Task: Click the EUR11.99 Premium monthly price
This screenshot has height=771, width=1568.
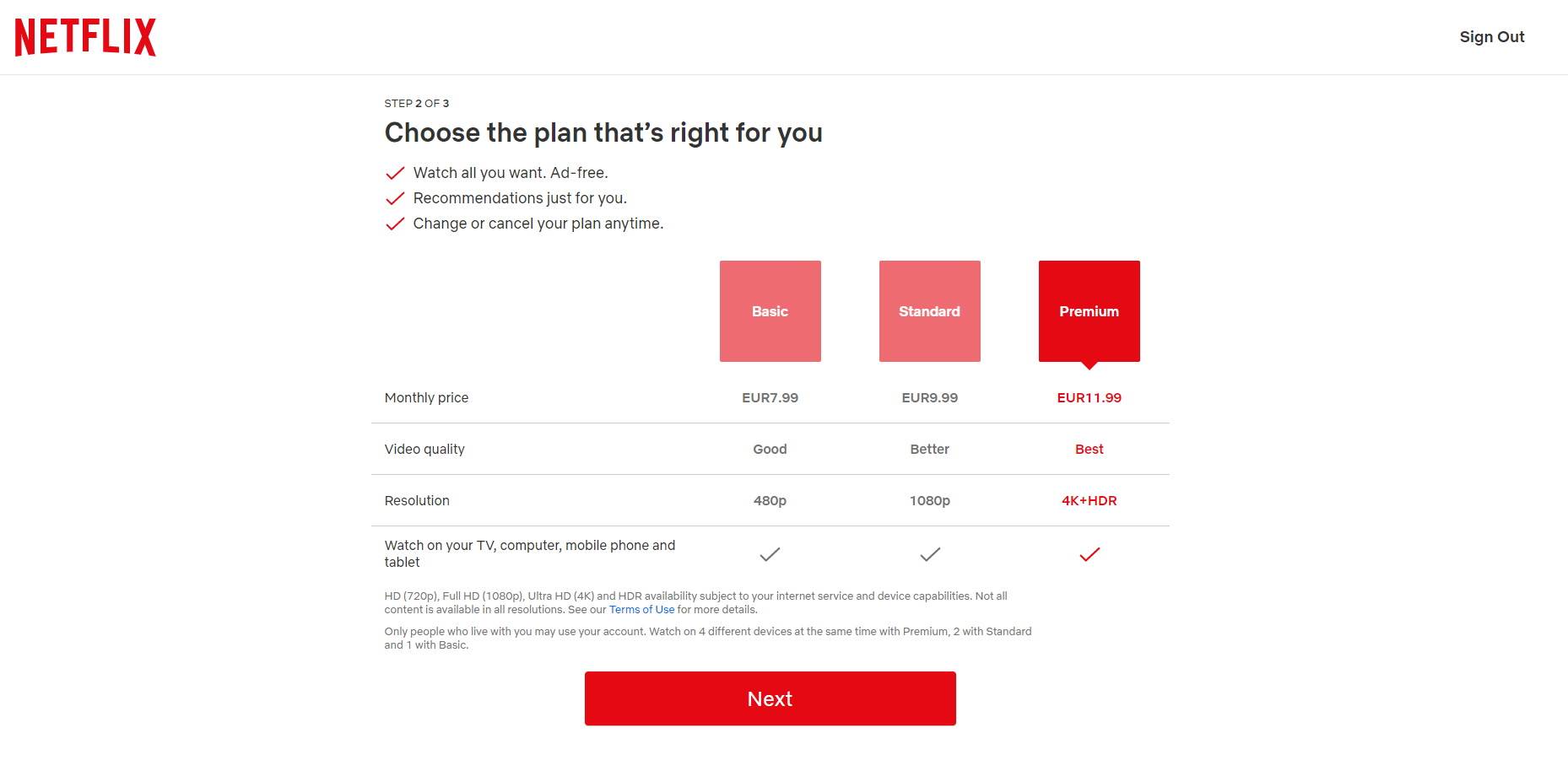Action: [1089, 398]
